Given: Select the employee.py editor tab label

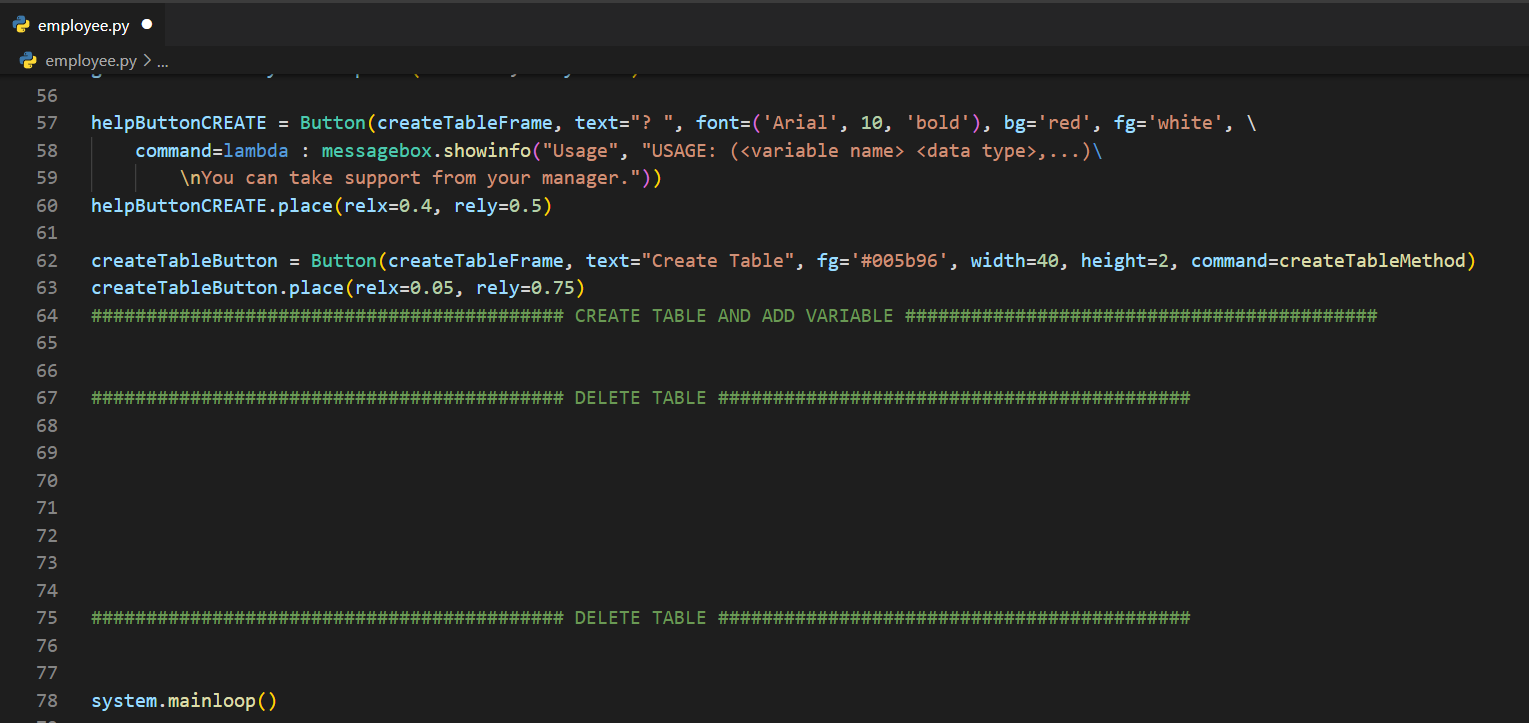Looking at the screenshot, I should 84,25.
